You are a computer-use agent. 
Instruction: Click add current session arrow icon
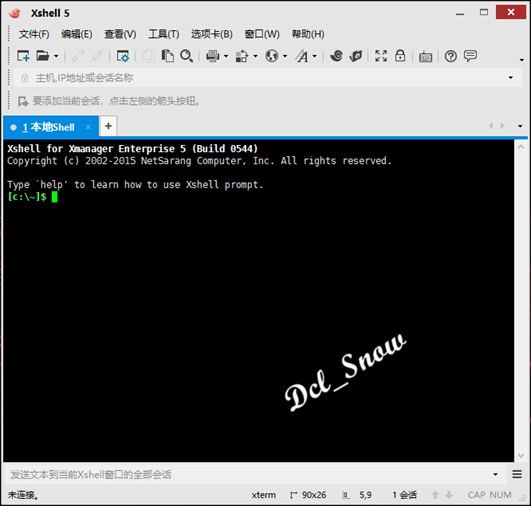coord(23,101)
